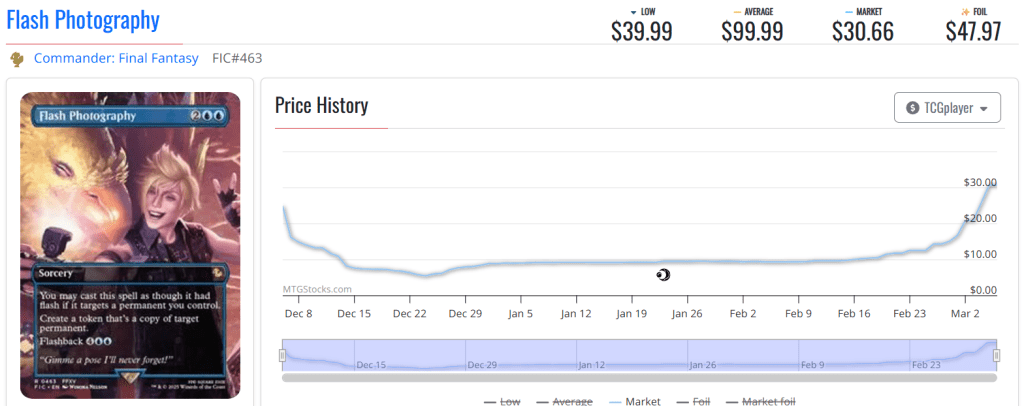Click the orange Average price dash marker
The image size is (1024, 406).
point(737,12)
